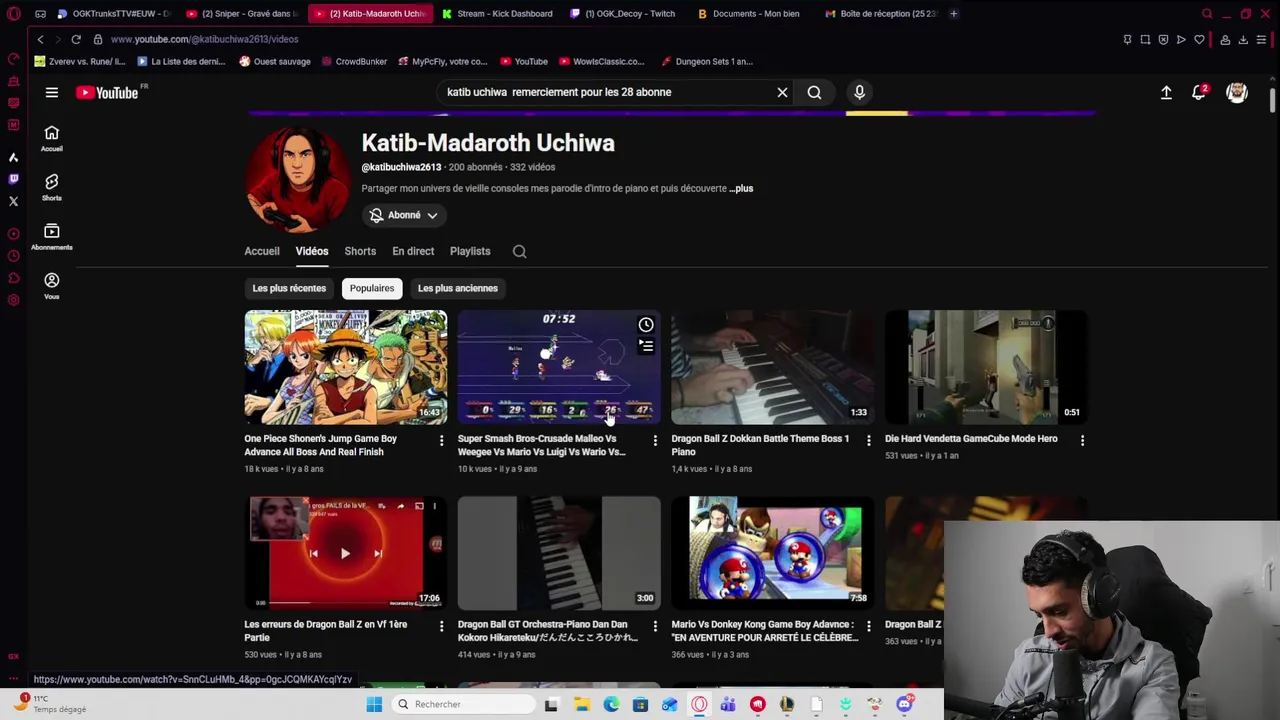1280x720 pixels.
Task: Open a new browser tab with plus
Action: click(x=953, y=13)
